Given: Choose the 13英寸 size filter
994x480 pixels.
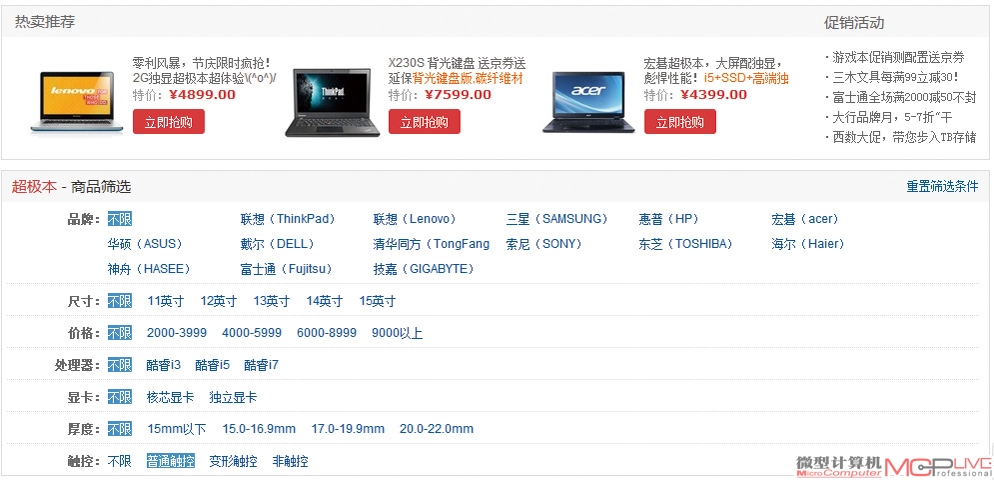Looking at the screenshot, I should [x=271, y=301].
